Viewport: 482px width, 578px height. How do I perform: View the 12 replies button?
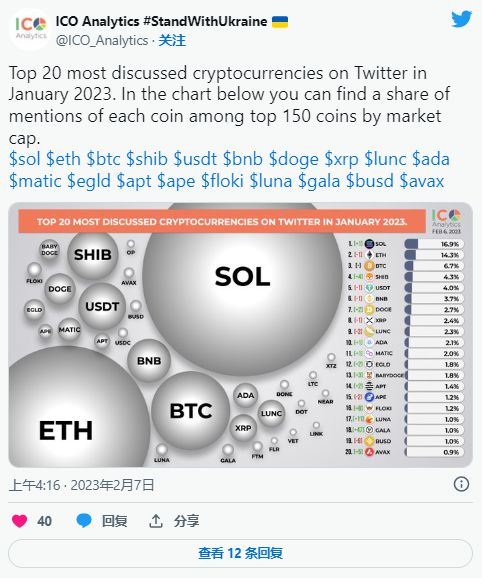point(240,553)
